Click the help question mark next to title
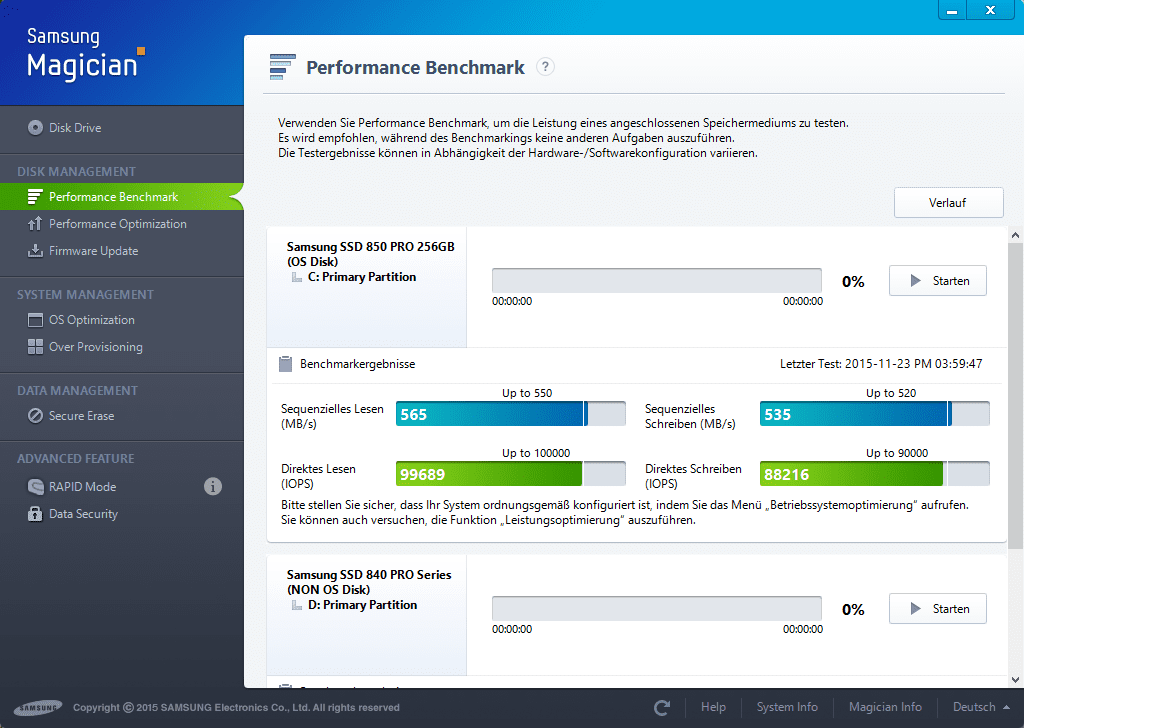 click(x=545, y=67)
